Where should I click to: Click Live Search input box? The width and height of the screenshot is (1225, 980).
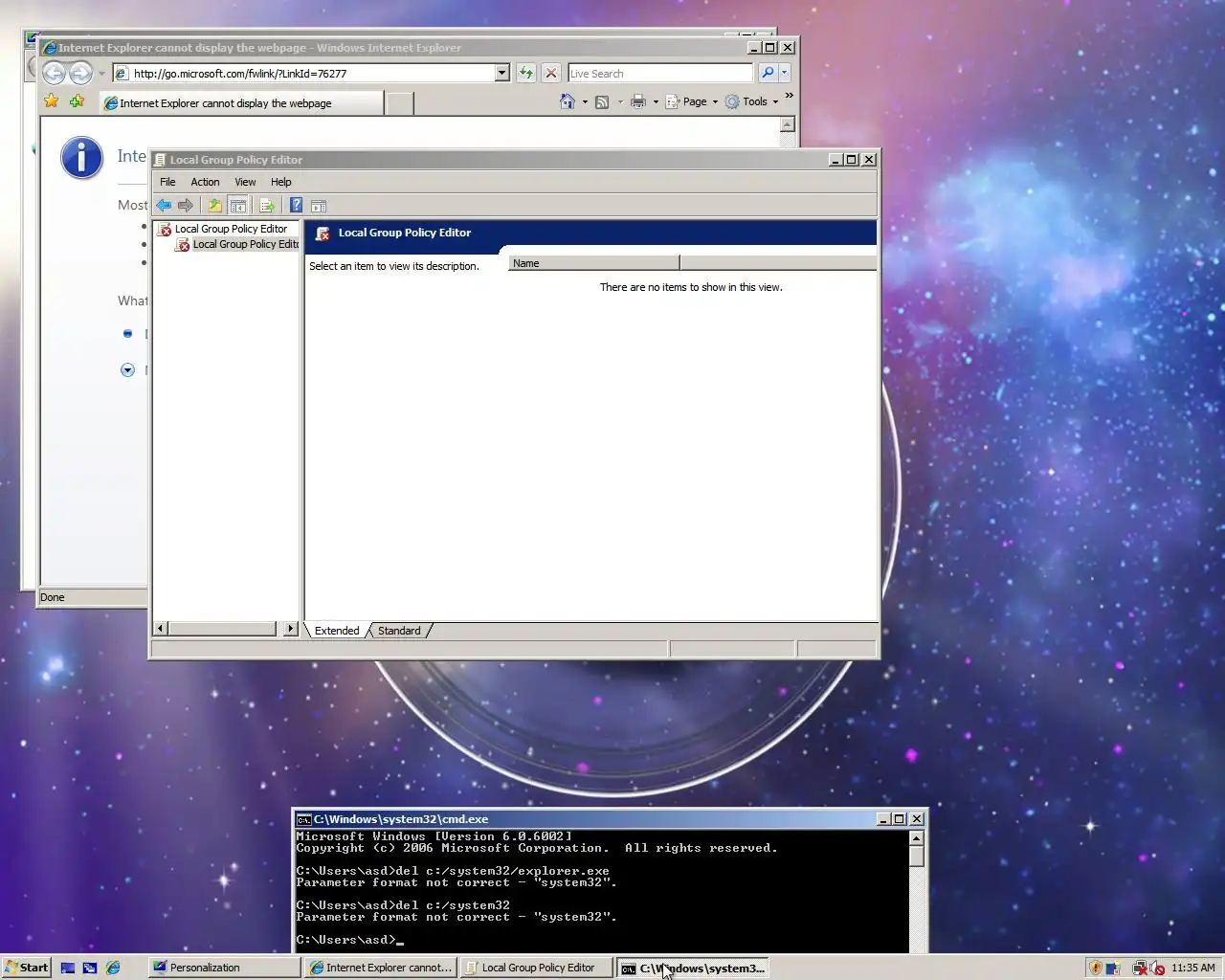click(x=660, y=73)
